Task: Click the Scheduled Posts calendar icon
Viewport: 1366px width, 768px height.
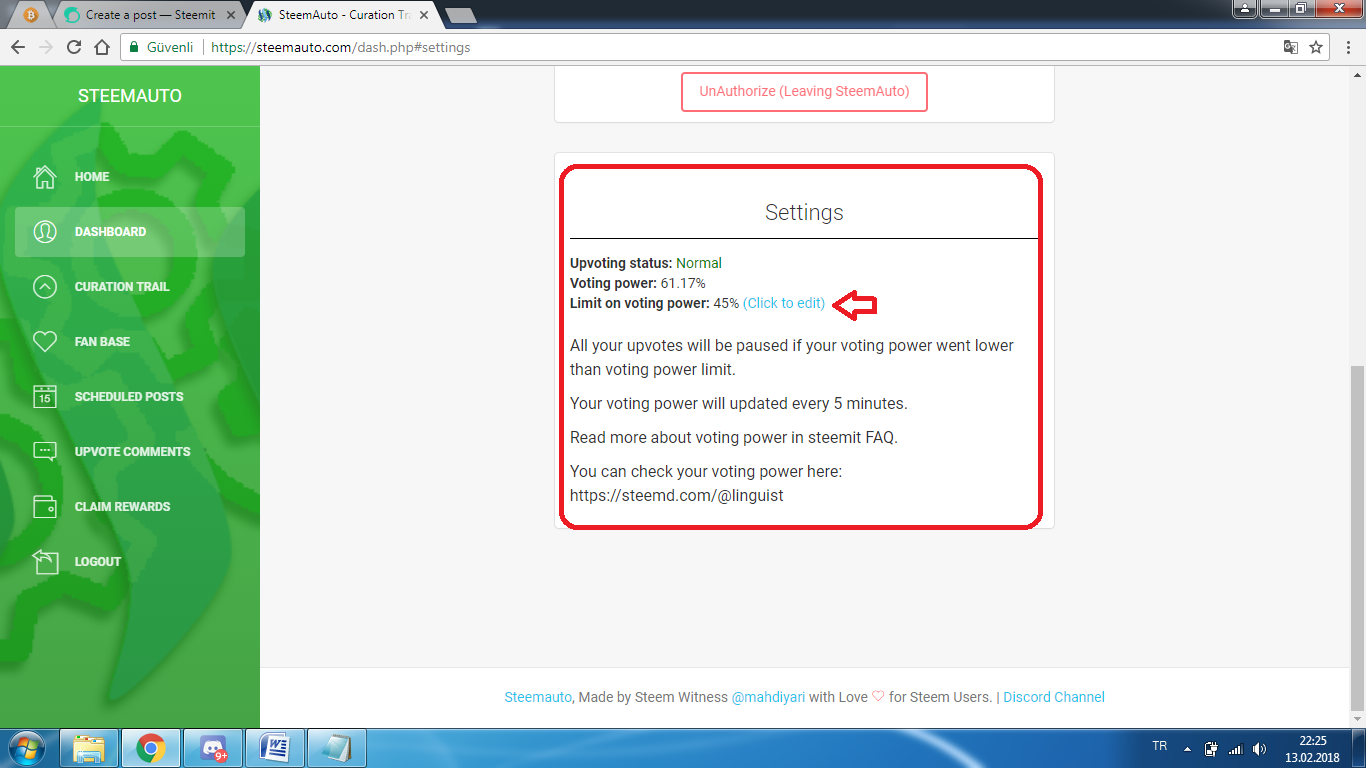Action: pyautogui.click(x=45, y=397)
